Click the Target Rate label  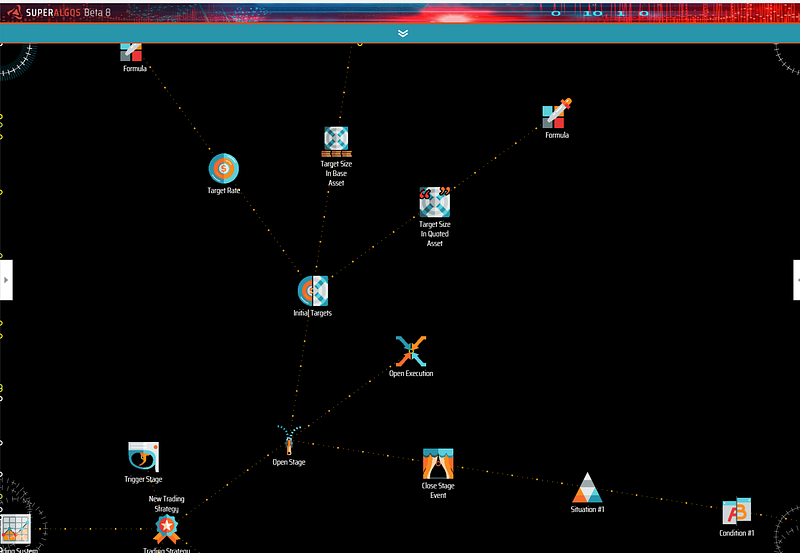tap(223, 190)
